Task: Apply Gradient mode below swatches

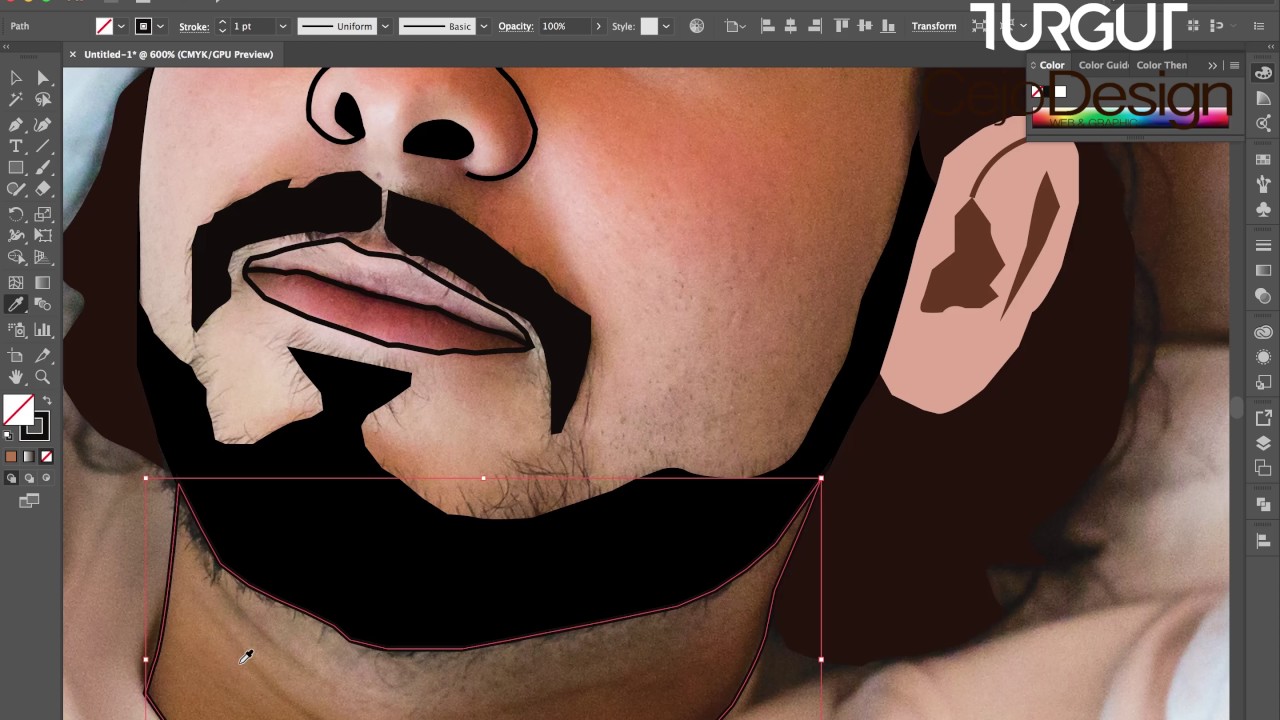Action: pos(29,457)
